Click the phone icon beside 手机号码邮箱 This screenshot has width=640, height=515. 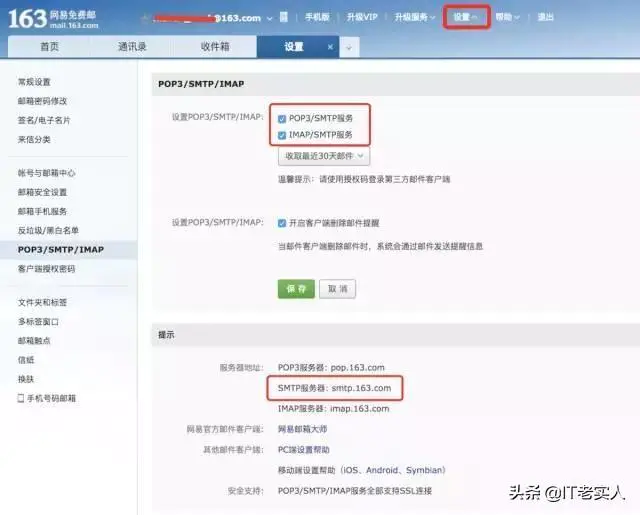(20, 398)
